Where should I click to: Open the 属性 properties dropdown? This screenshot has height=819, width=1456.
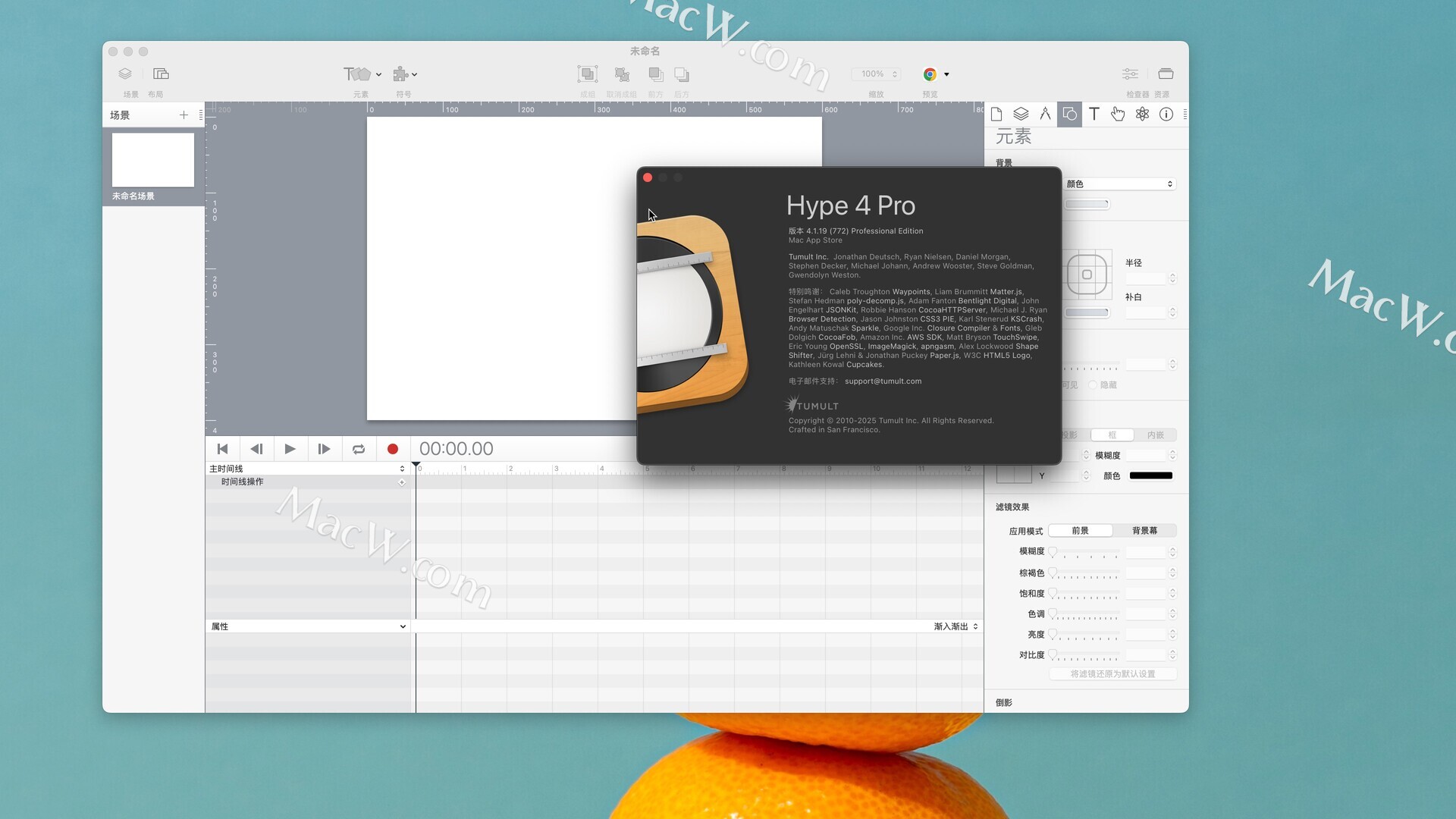click(x=308, y=626)
